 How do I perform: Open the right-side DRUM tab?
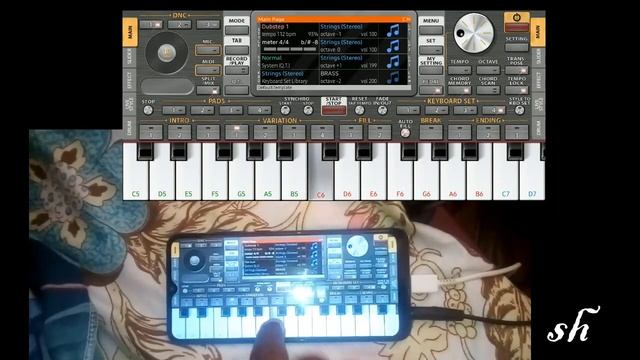(x=538, y=128)
